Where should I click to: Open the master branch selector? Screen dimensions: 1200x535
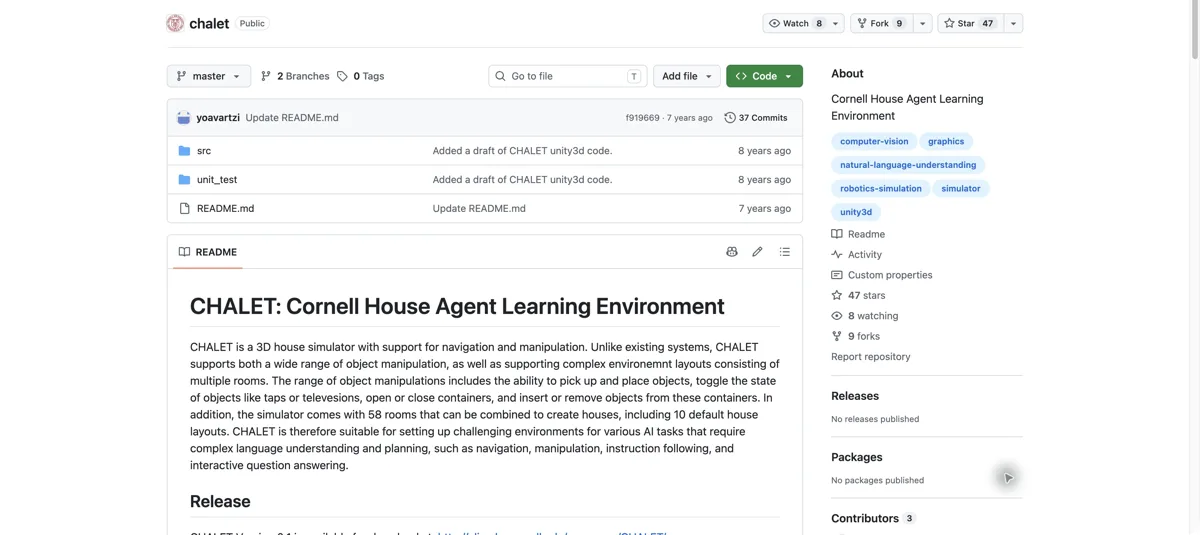[209, 76]
